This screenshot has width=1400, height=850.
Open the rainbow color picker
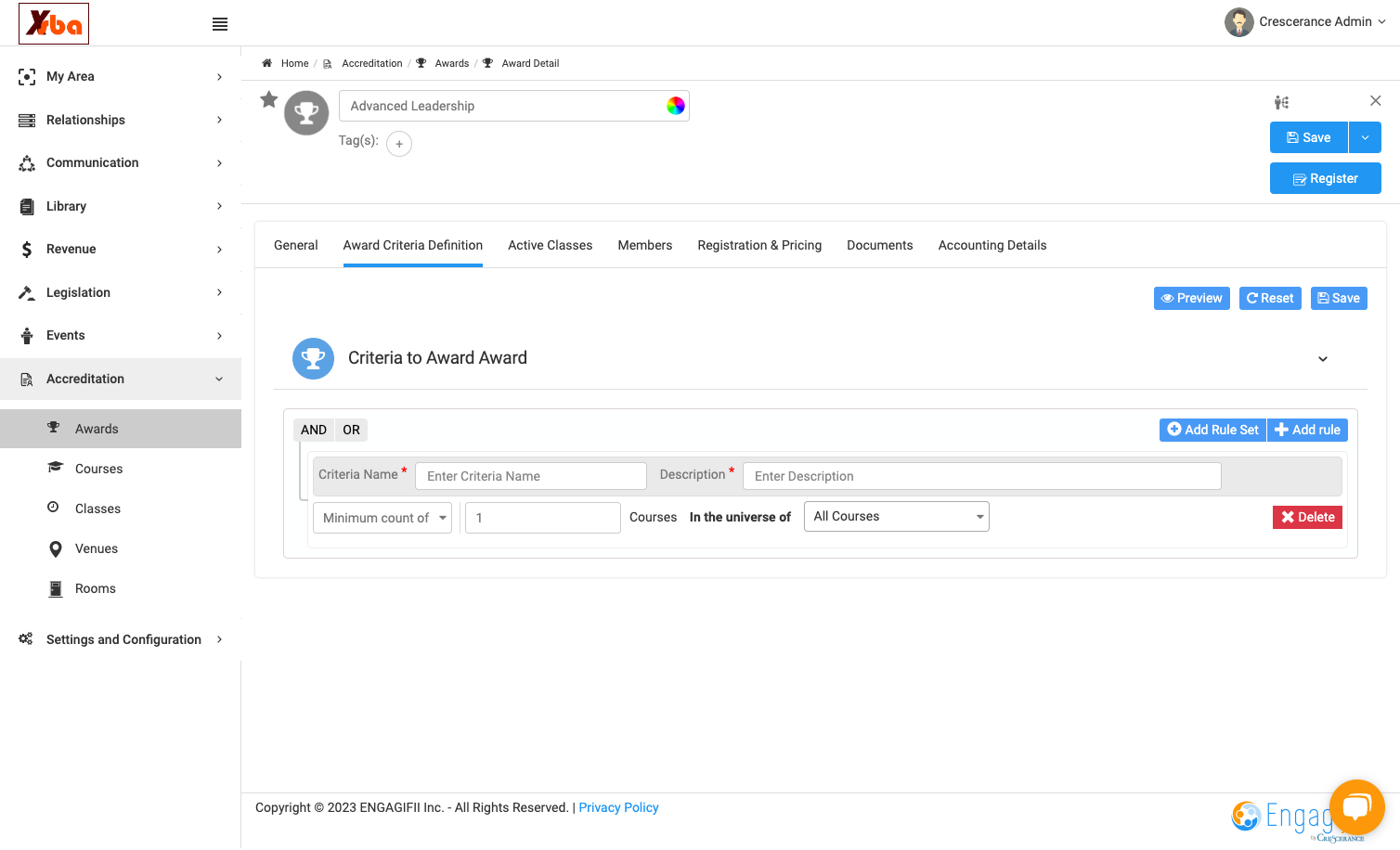pos(676,106)
